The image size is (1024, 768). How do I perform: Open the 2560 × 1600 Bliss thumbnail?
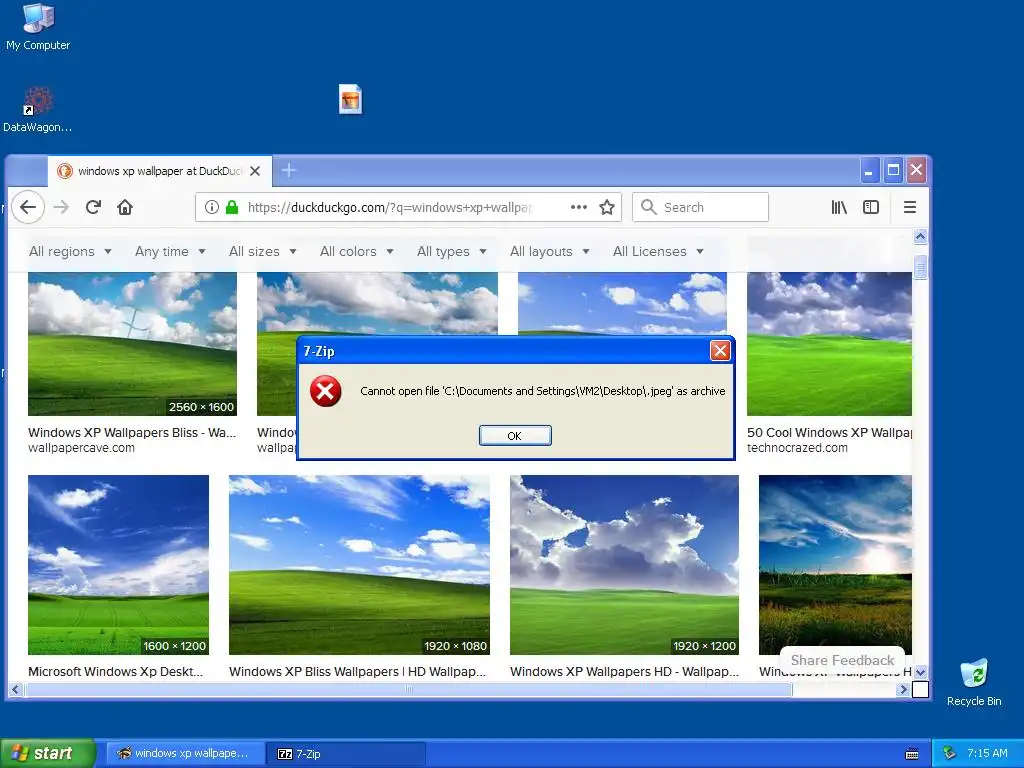(x=132, y=344)
